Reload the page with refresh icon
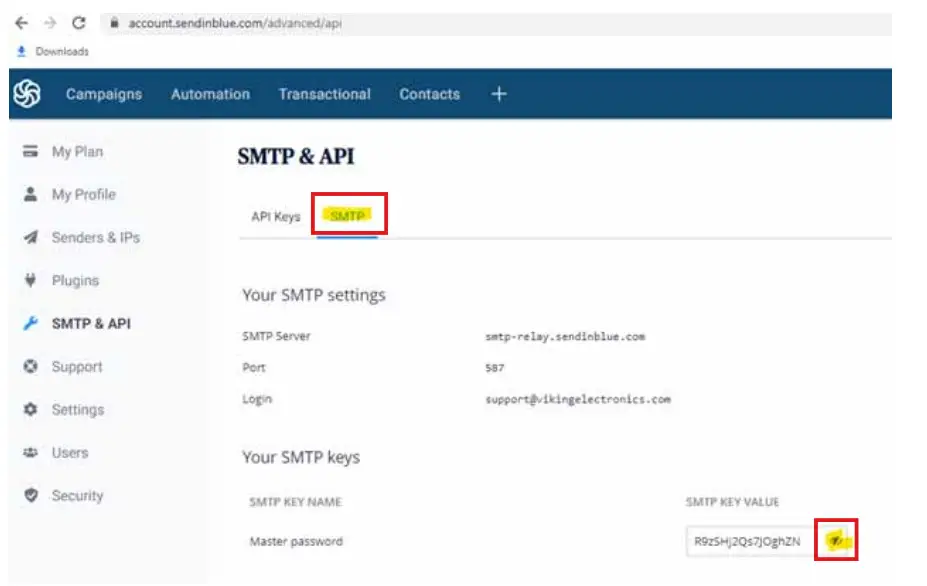Image resolution: width=927 pixels, height=586 pixels. click(79, 23)
